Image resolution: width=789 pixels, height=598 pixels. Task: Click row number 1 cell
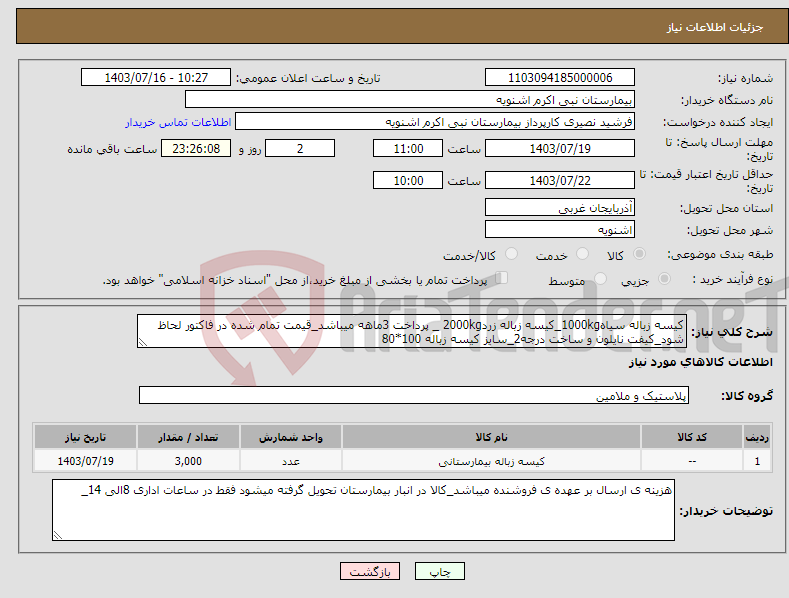click(757, 461)
